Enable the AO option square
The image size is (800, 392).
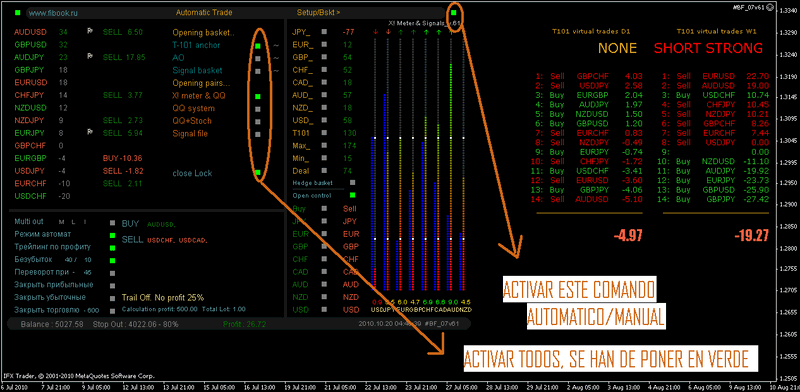(x=258, y=58)
